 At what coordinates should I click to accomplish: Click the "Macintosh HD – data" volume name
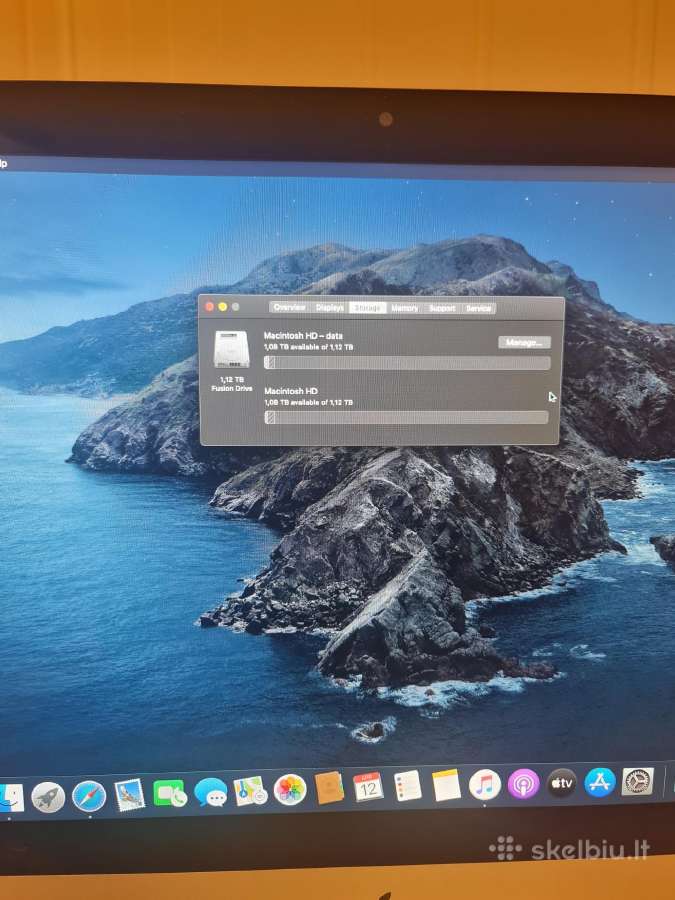303,336
